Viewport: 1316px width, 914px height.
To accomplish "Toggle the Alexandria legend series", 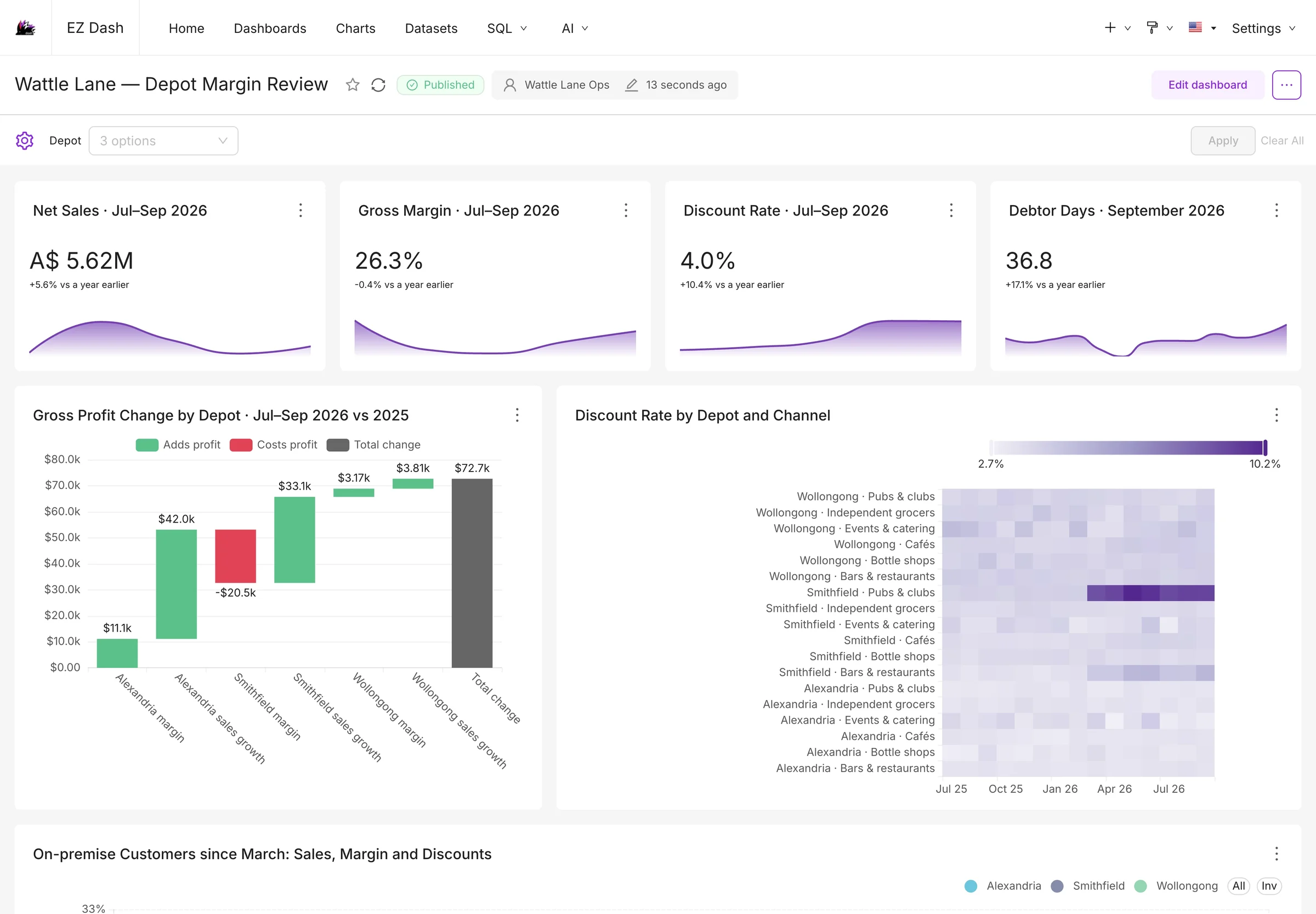I will click(1003, 885).
